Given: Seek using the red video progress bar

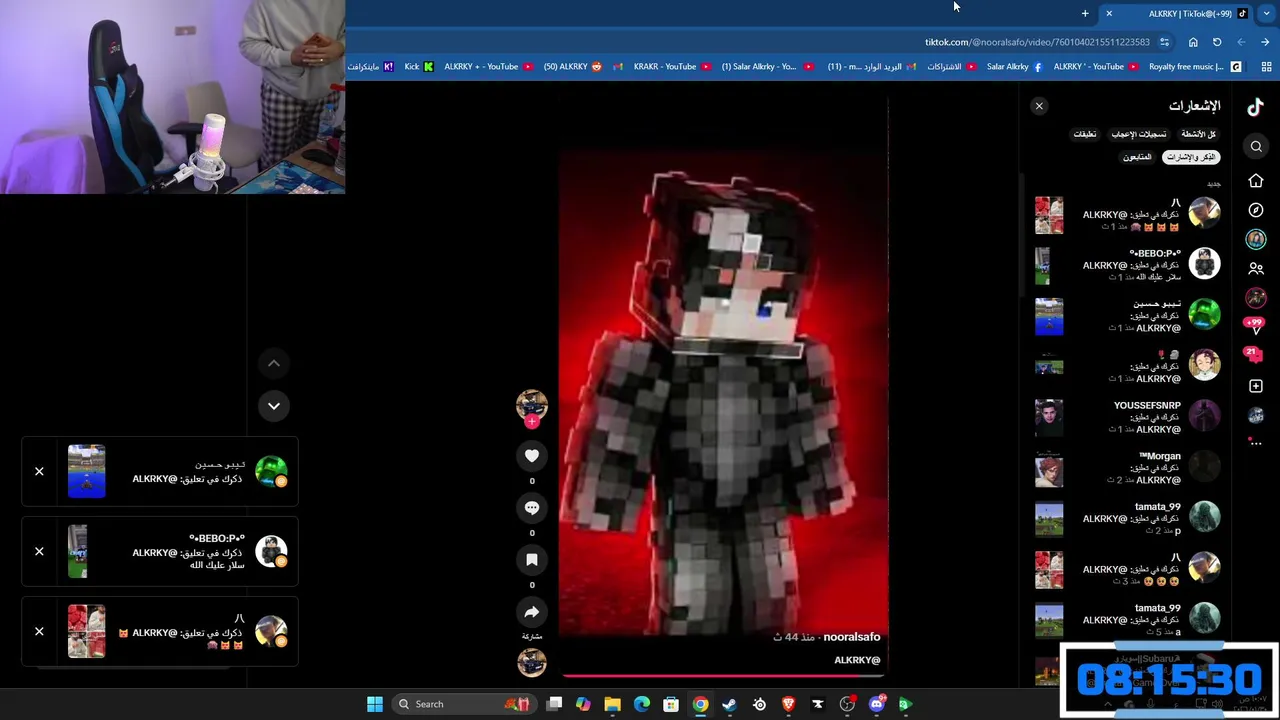Looking at the screenshot, I should pyautogui.click(x=724, y=676).
